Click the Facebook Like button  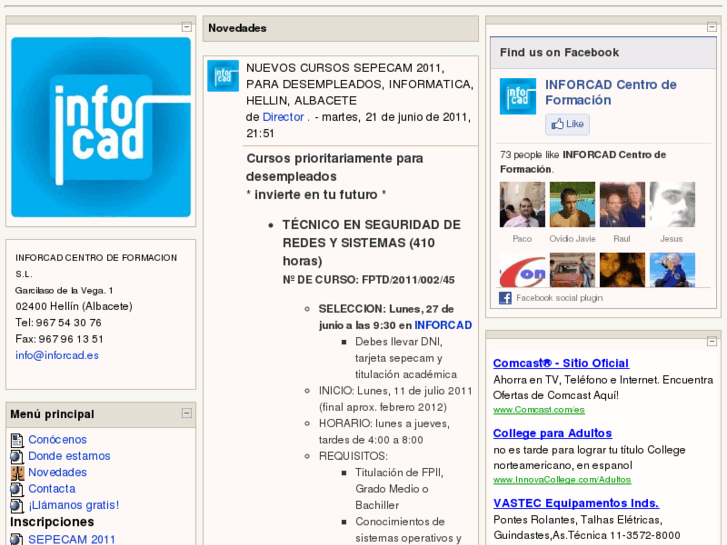[x=568, y=124]
